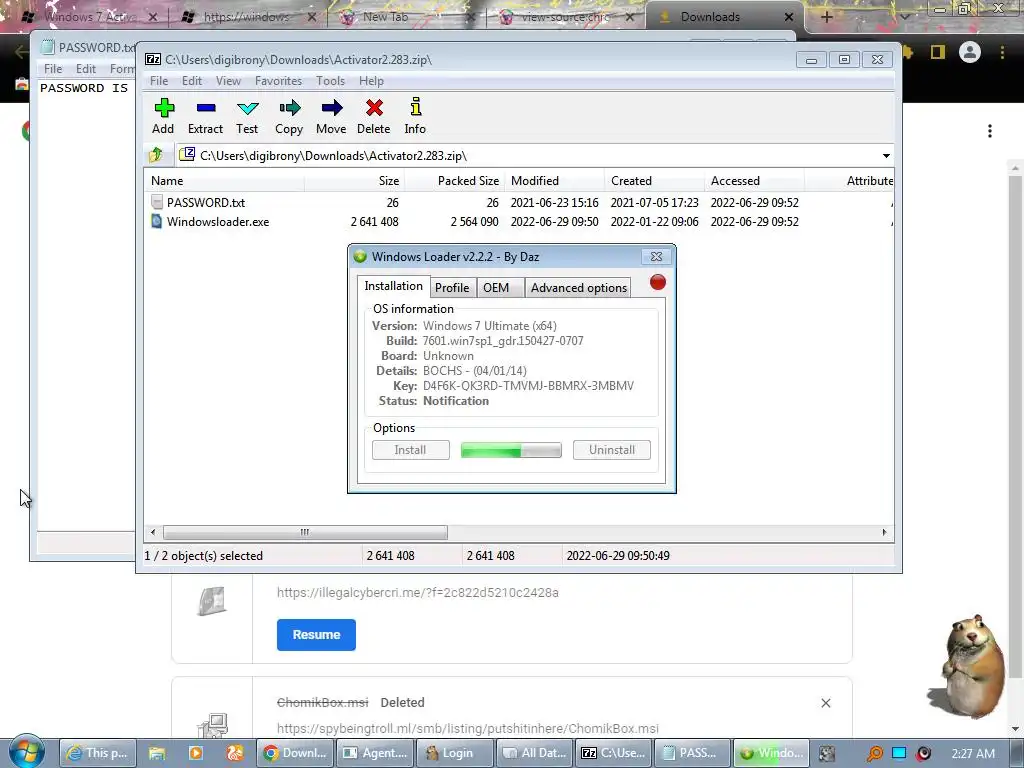Click the red status indicator in Windows Loader
The height and width of the screenshot is (768, 1024).
point(658,282)
